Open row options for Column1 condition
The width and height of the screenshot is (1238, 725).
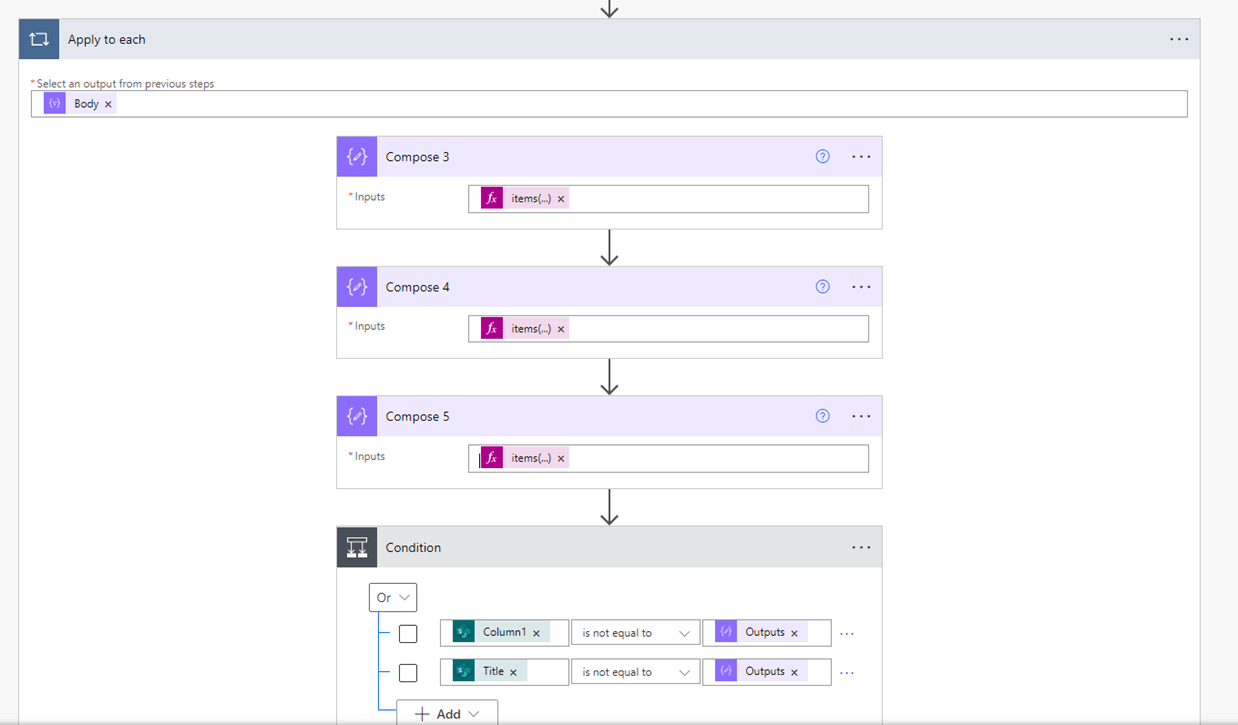click(847, 633)
